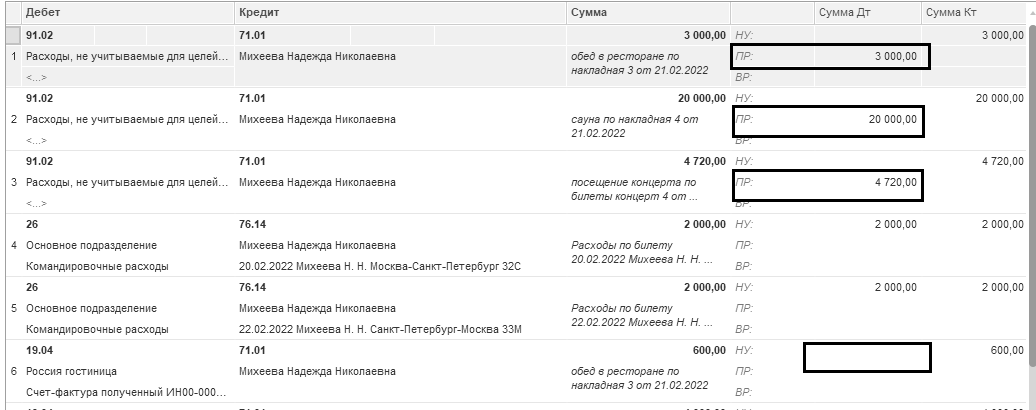Select the "Москва-Санкт-Петербург 32С" ticket cell
This screenshot has width=1036, height=410.
pos(381,267)
